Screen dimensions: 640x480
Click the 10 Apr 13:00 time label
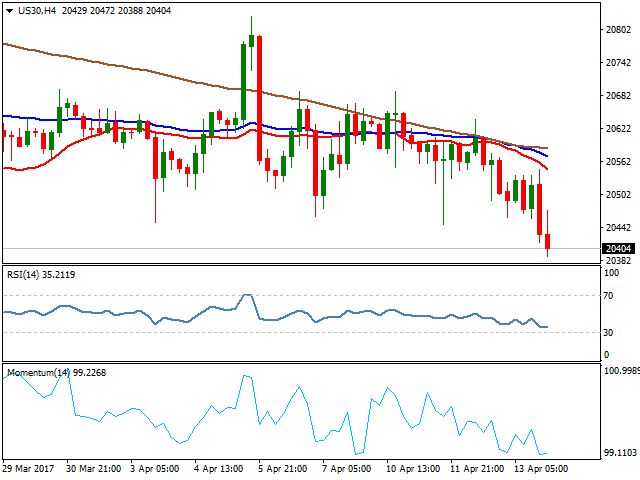413,469
